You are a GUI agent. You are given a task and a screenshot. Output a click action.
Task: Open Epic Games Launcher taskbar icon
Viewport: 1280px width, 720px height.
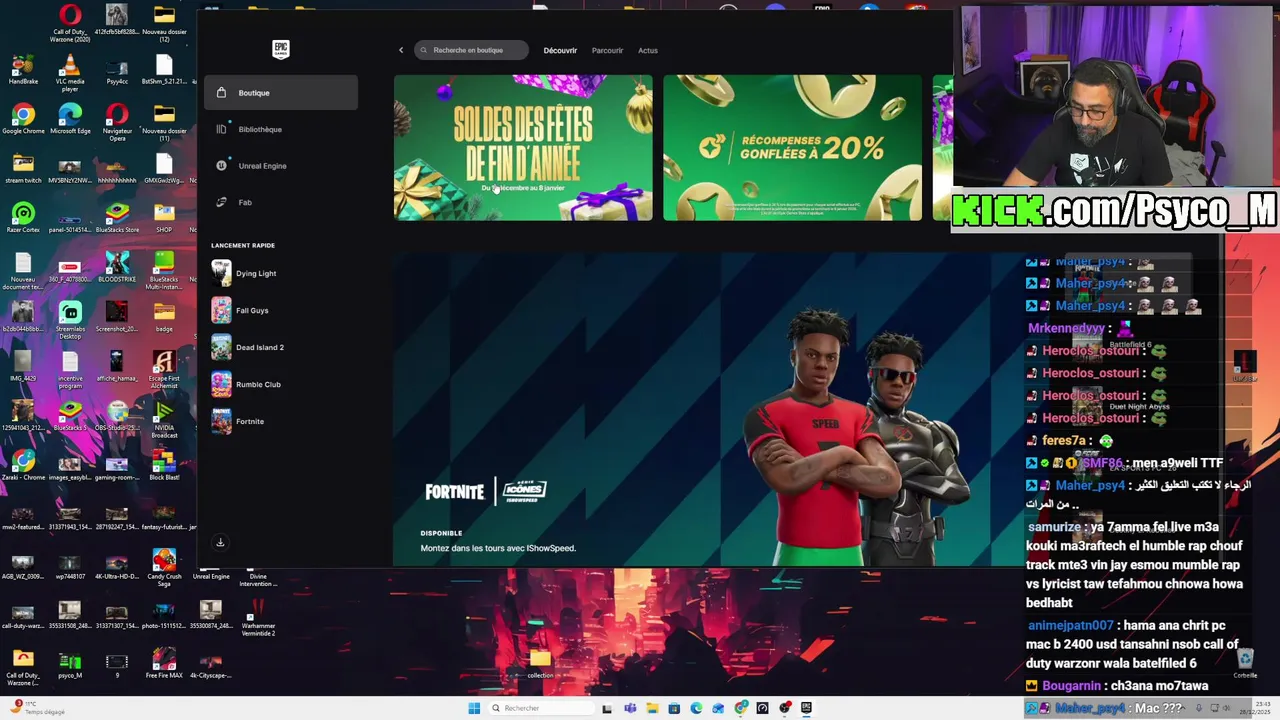806,708
